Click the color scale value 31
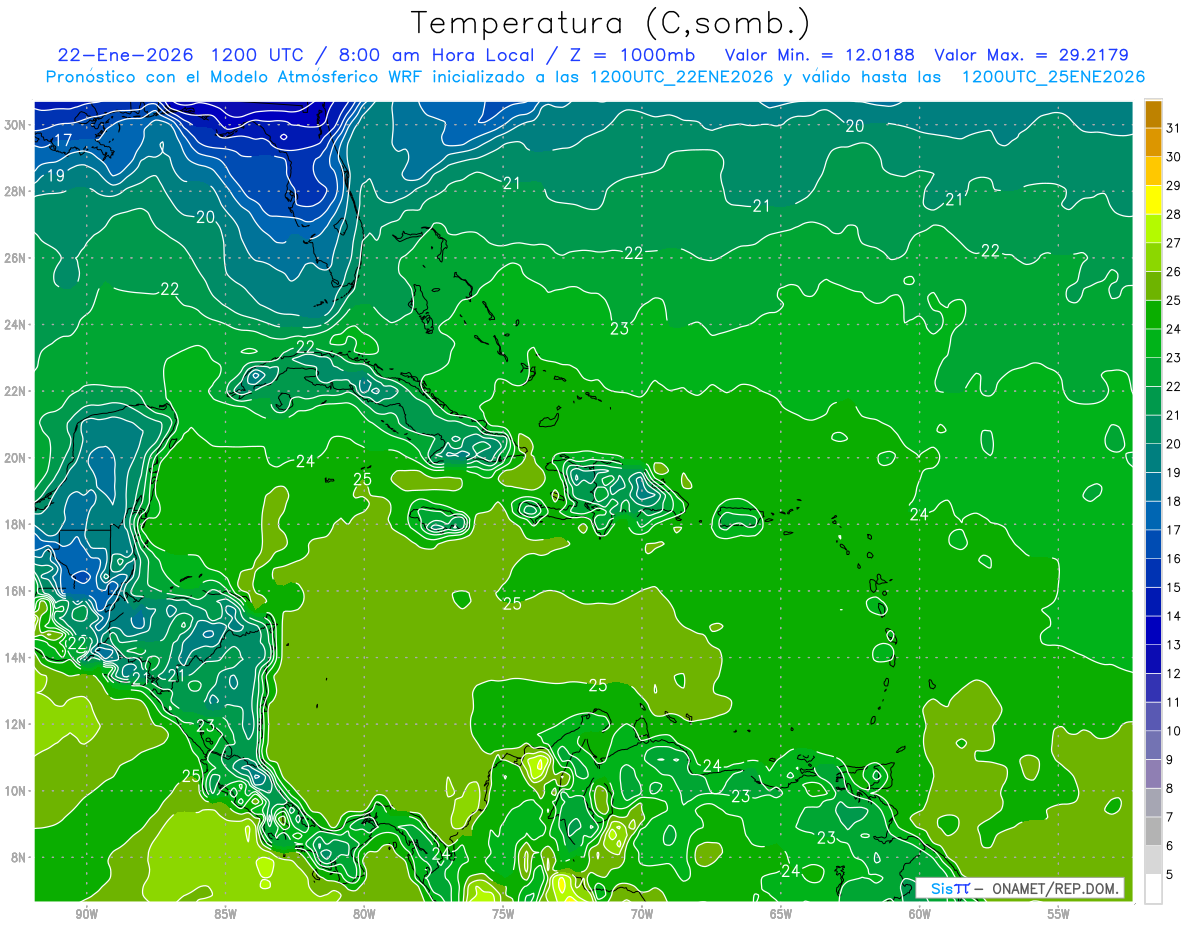 coord(1174,128)
